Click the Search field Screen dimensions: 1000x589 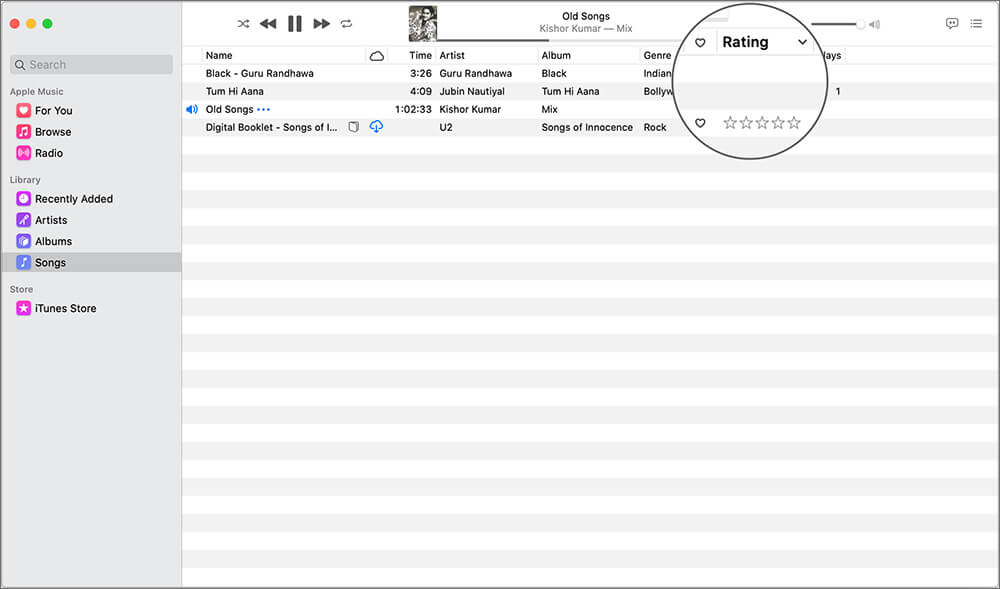point(91,64)
